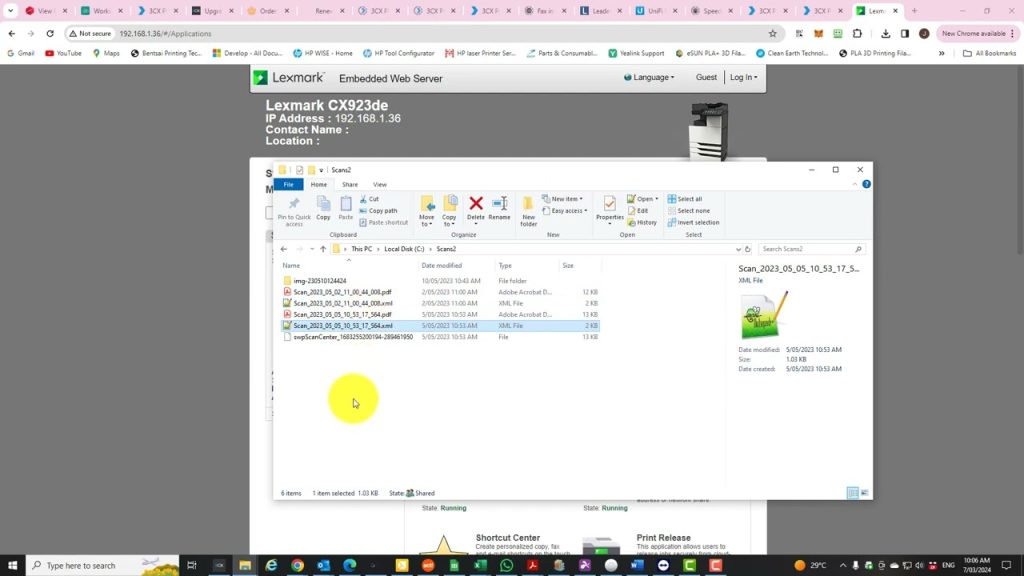Click the Windows taskbar search box
The width and height of the screenshot is (1024, 576).
click(x=103, y=566)
